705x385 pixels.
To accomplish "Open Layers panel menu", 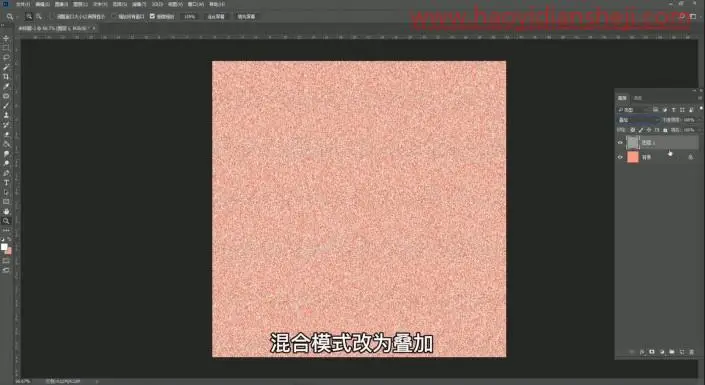I will tap(700, 98).
